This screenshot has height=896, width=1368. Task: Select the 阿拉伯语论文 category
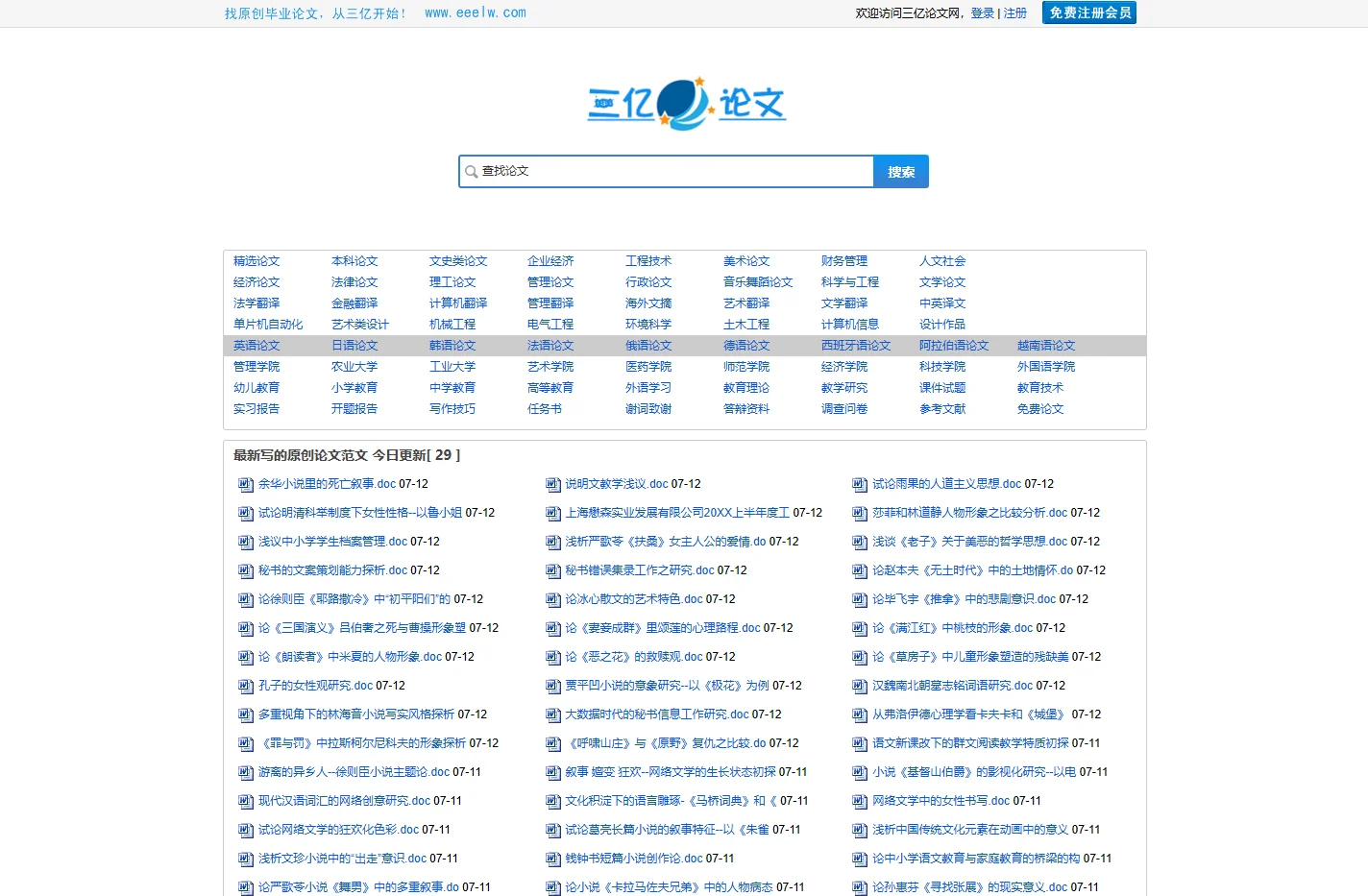pyautogui.click(x=954, y=346)
